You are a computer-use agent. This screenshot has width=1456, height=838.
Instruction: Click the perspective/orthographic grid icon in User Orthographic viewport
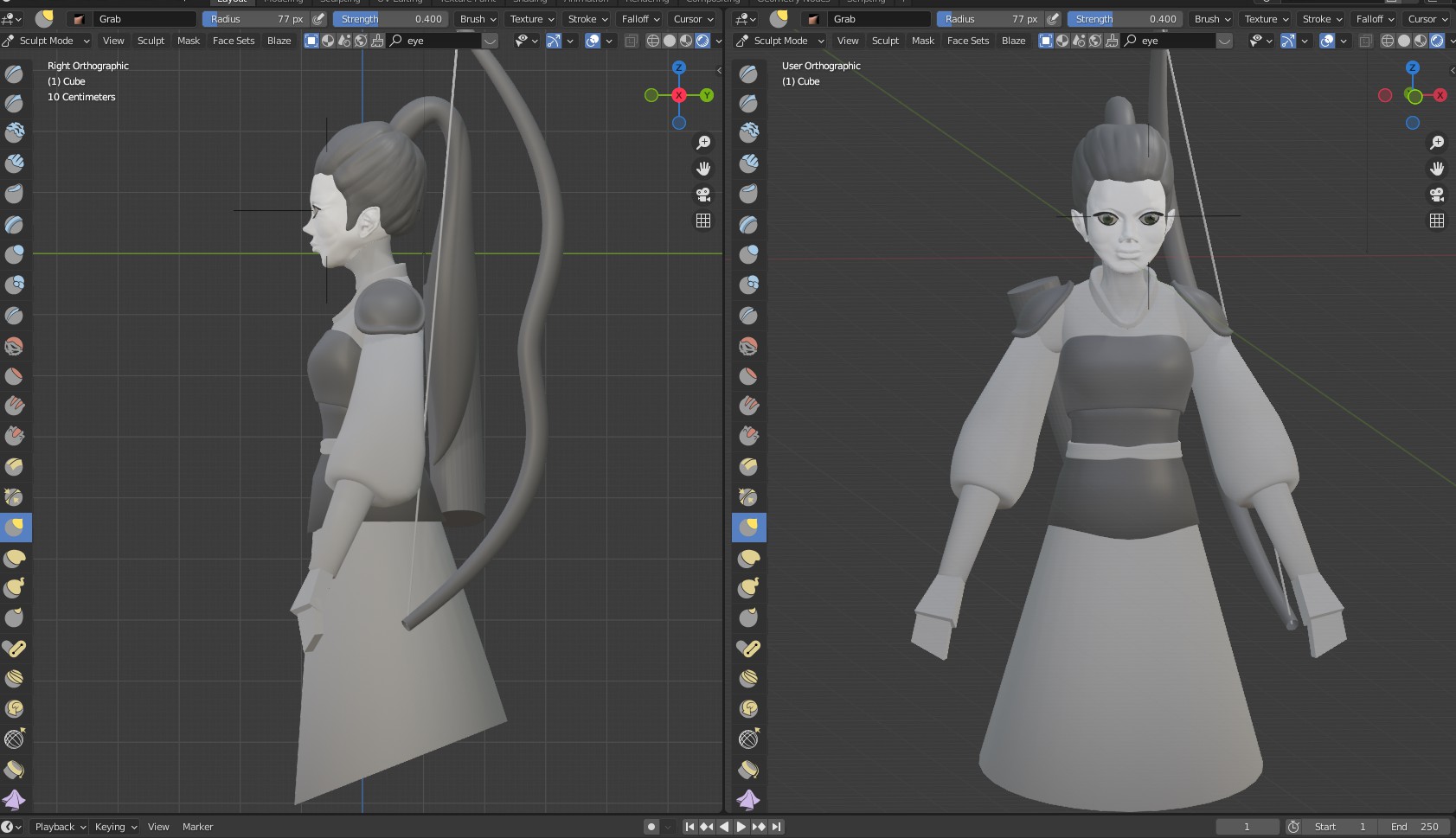(1437, 221)
